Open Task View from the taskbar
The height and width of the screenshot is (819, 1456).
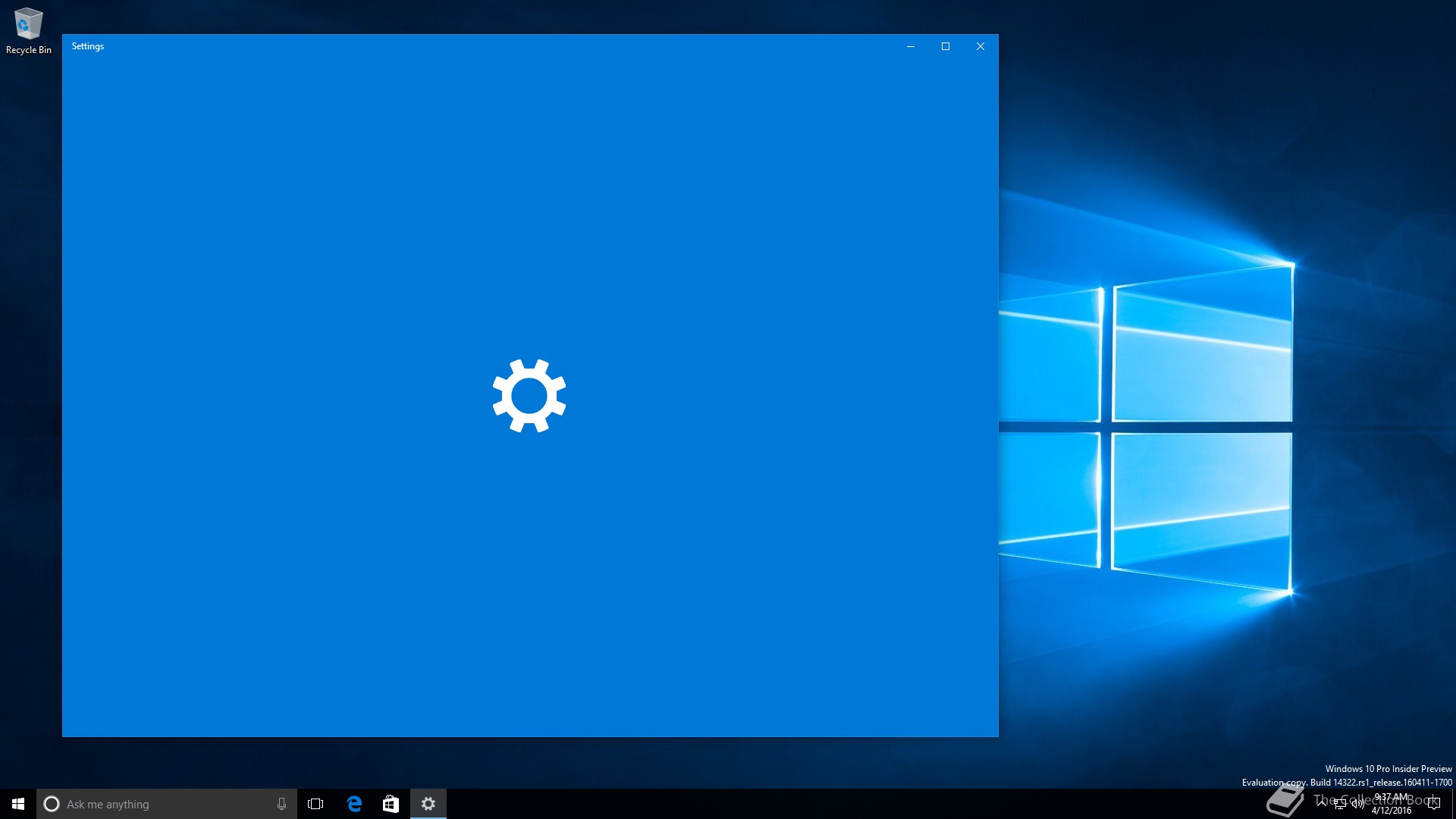coord(315,804)
